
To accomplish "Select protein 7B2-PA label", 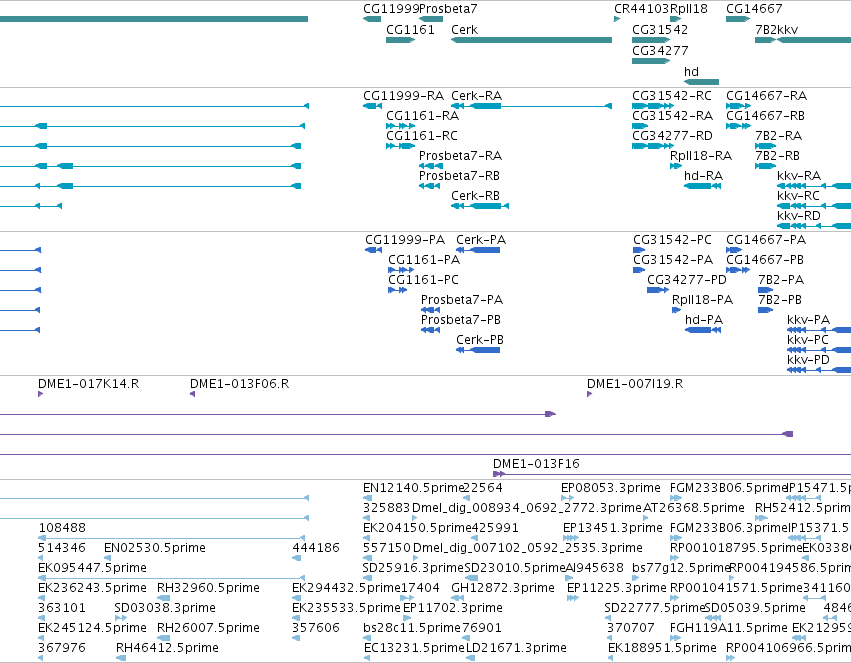I will (x=781, y=280).
